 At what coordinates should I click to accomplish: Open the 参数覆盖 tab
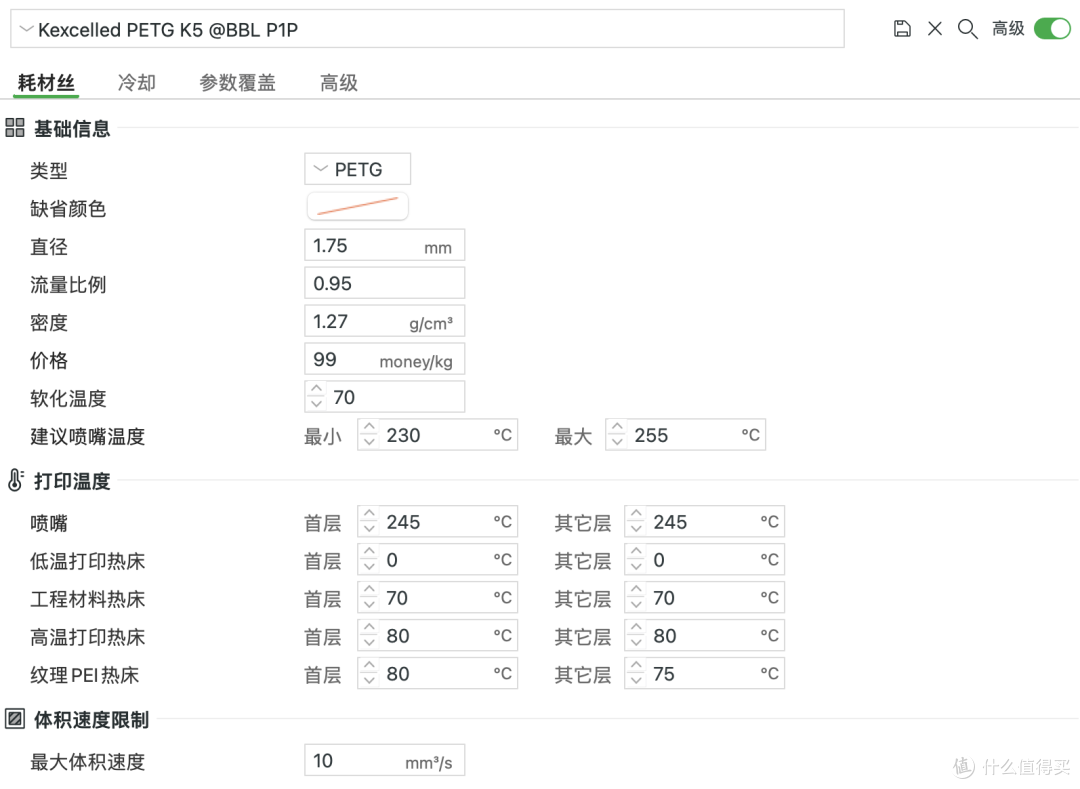pos(237,83)
